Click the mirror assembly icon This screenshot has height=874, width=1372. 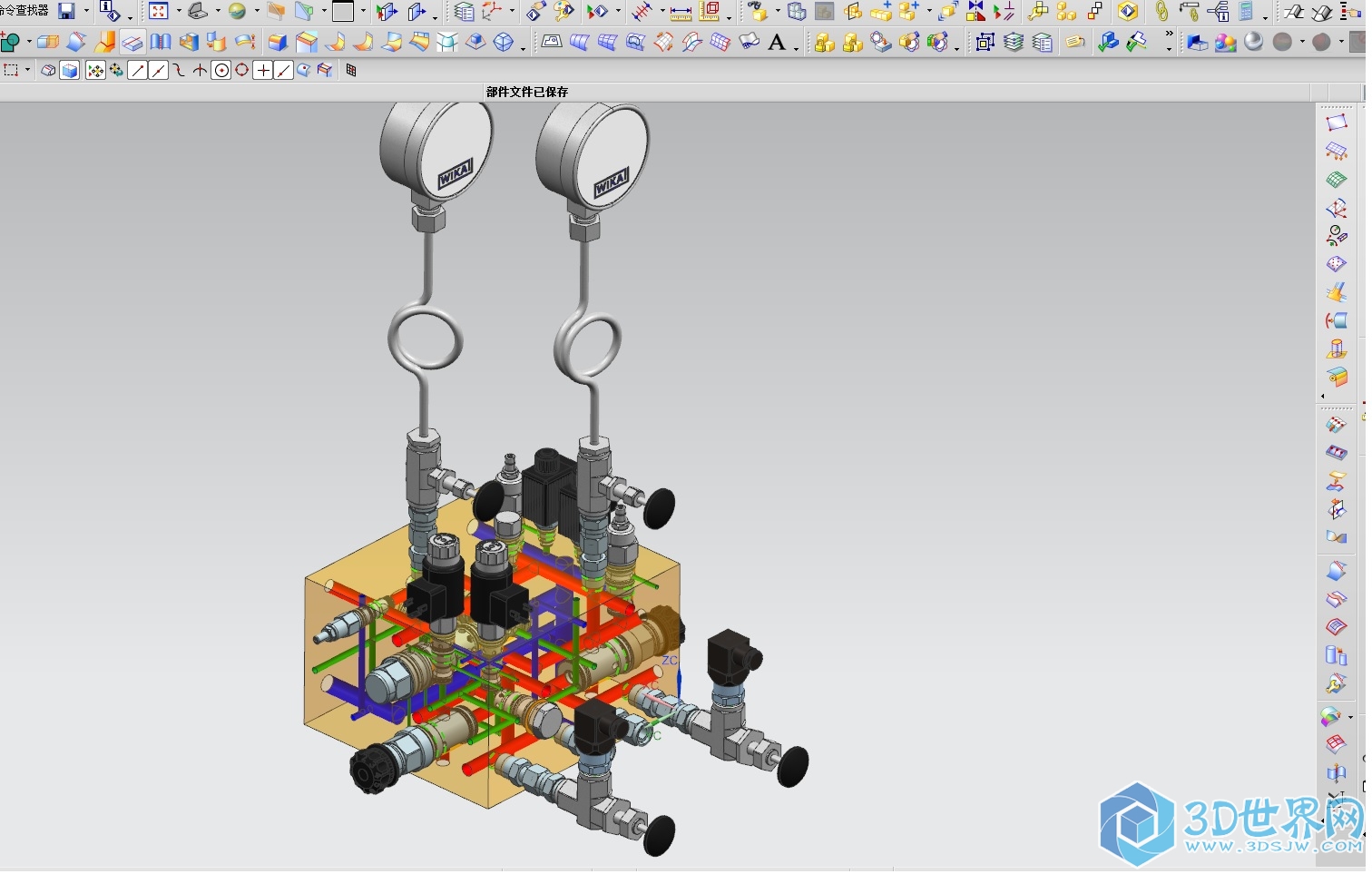975,11
